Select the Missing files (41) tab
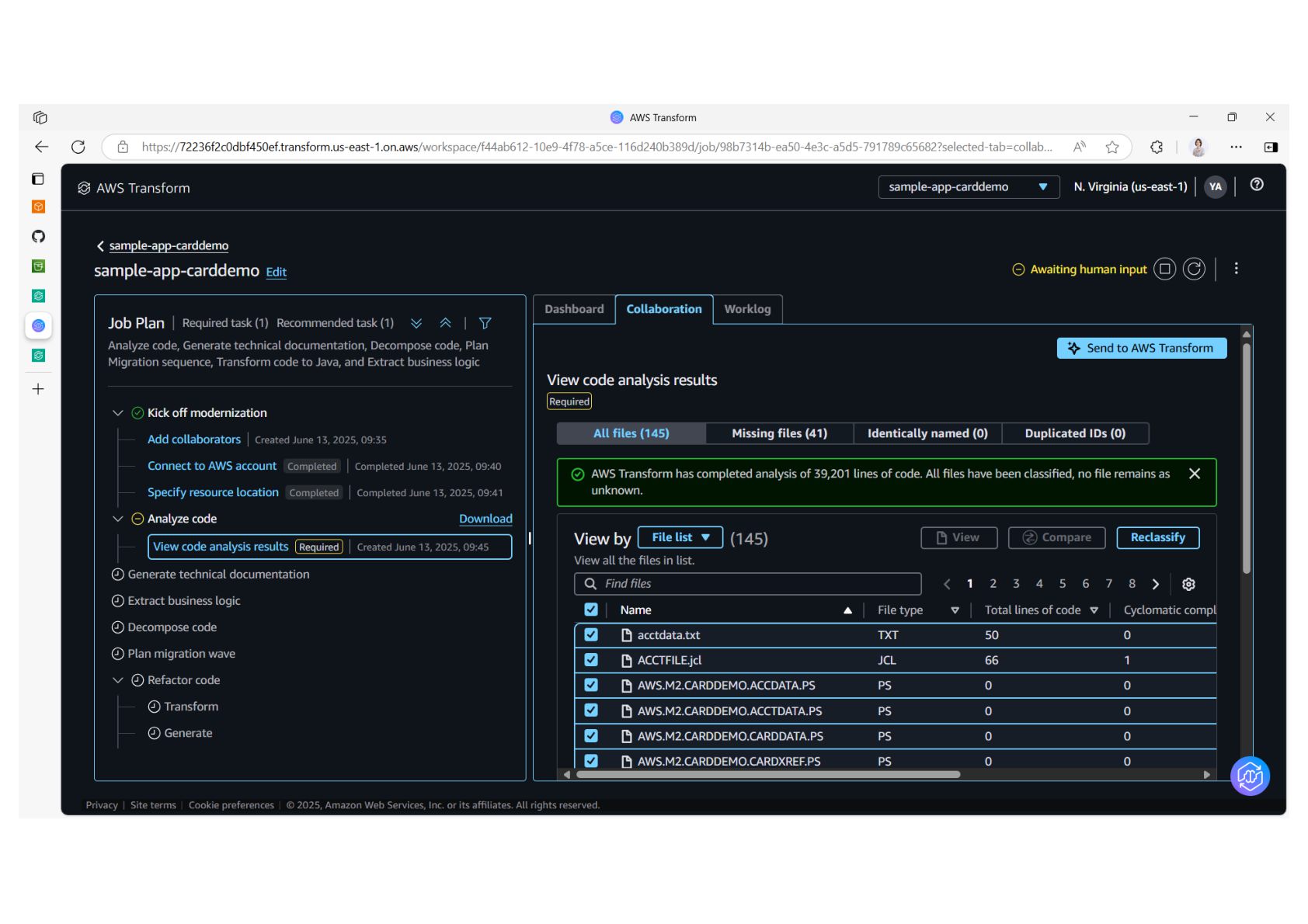This screenshot has width=1308, height=924. click(779, 433)
